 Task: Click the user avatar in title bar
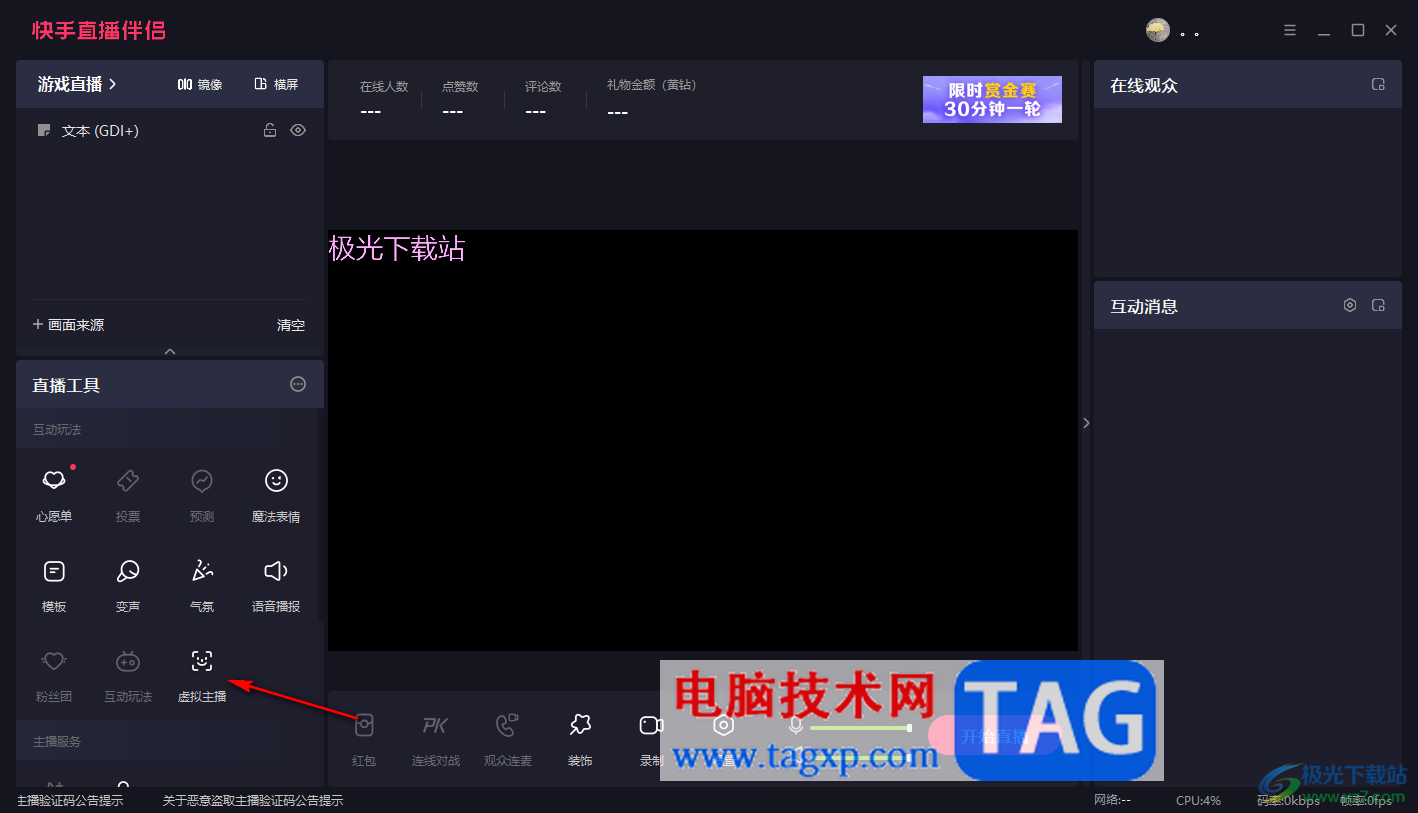[1158, 30]
